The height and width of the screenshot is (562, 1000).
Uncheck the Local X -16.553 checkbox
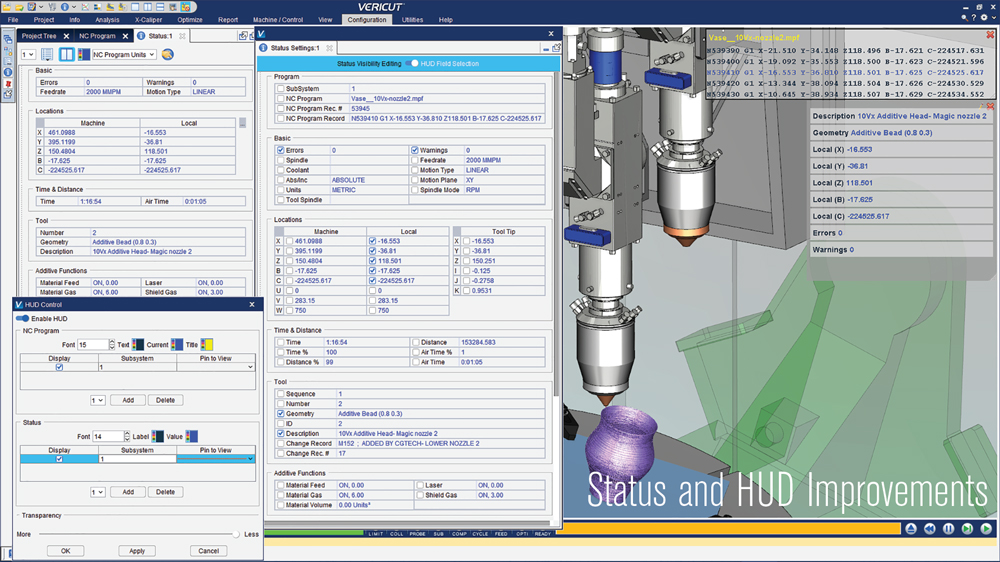pyautogui.click(x=372, y=241)
